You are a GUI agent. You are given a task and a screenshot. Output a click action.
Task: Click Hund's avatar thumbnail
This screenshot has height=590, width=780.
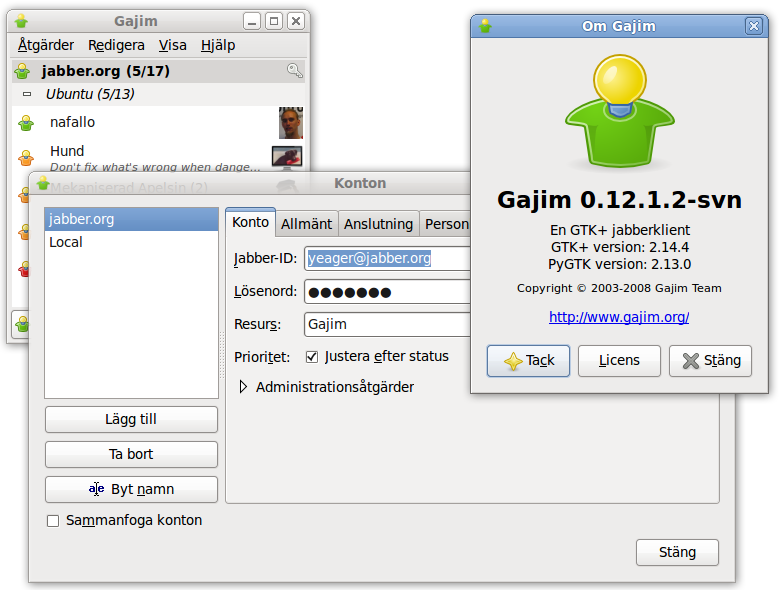coord(287,157)
